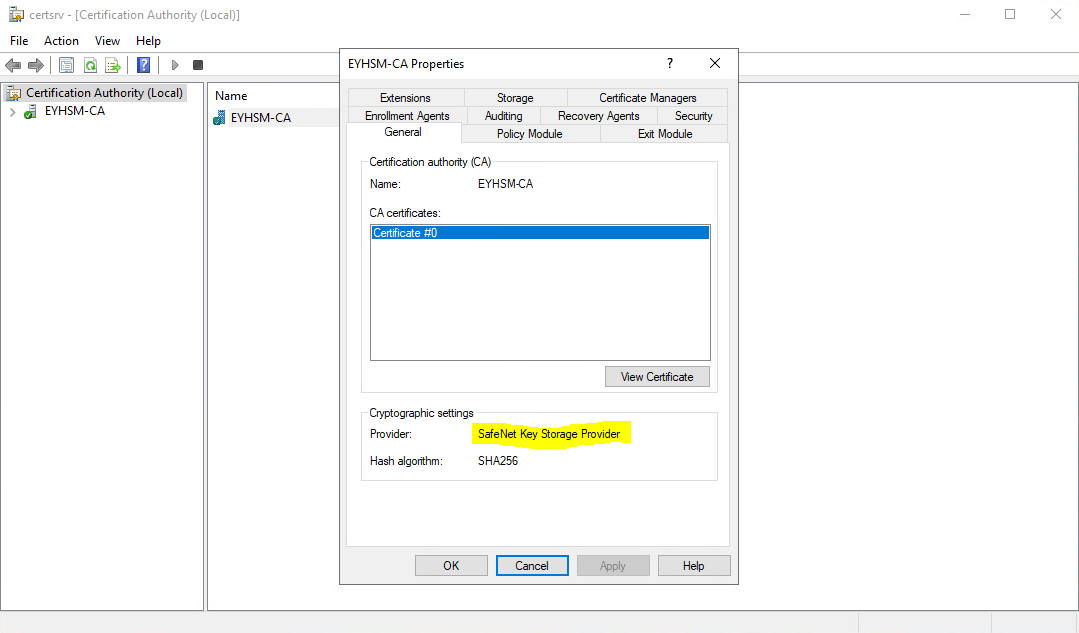Click the SHA256 hash algorithm value
The height and width of the screenshot is (633, 1079).
[x=498, y=461]
